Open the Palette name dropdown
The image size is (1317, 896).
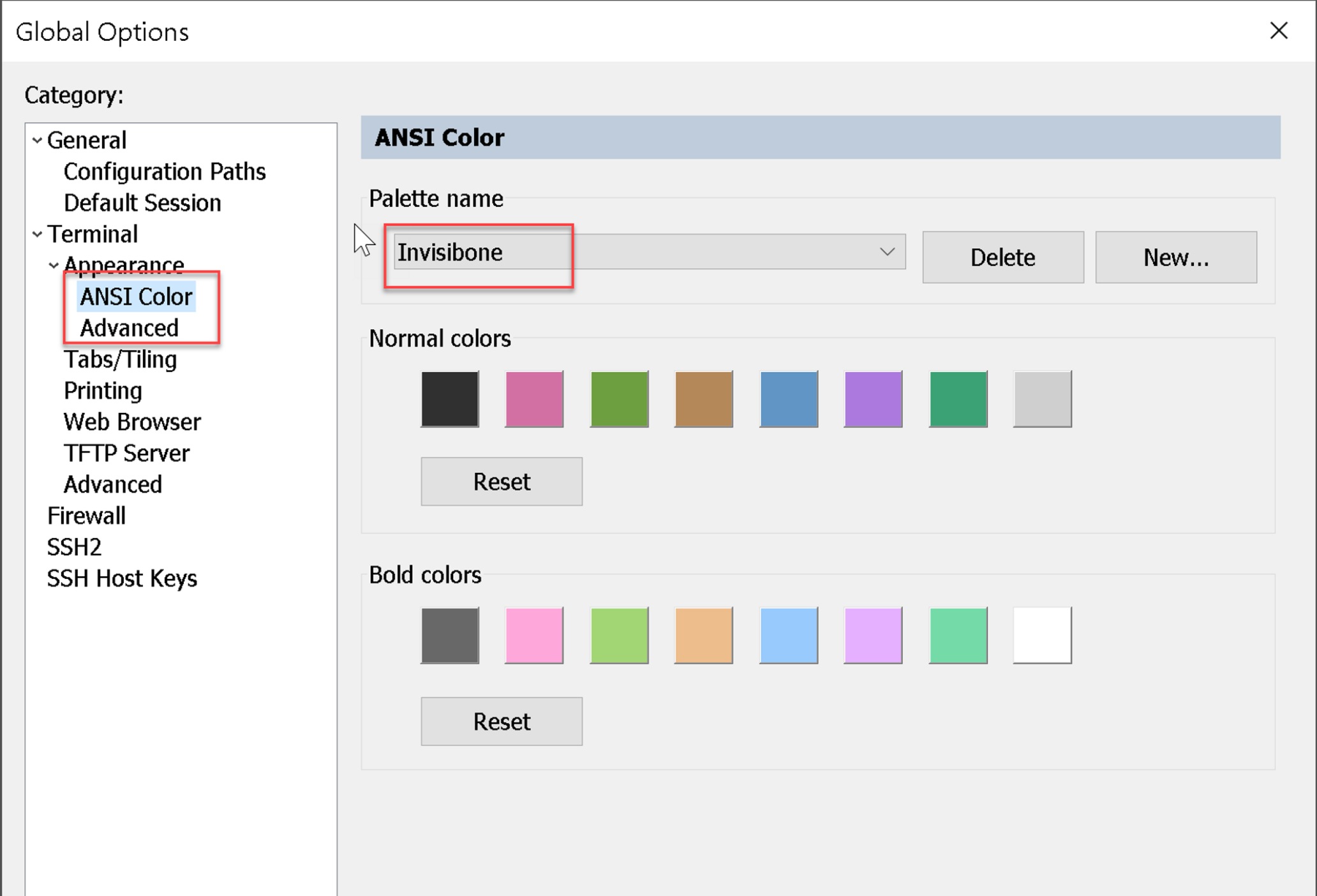pyautogui.click(x=886, y=252)
